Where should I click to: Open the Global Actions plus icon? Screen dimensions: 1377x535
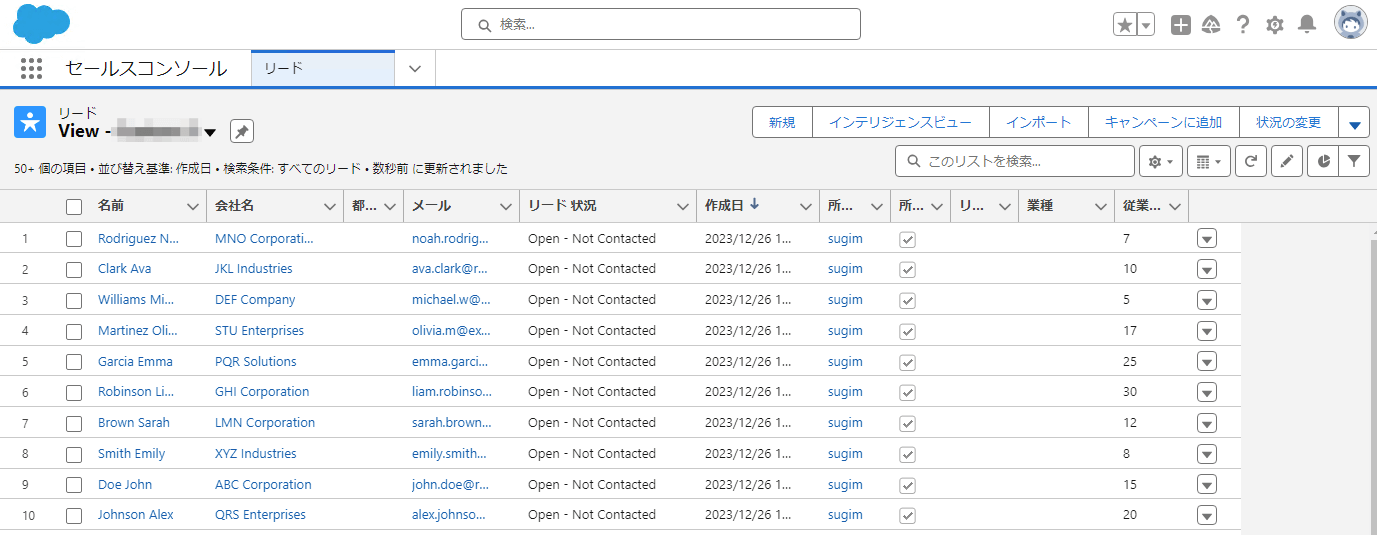pos(1181,25)
